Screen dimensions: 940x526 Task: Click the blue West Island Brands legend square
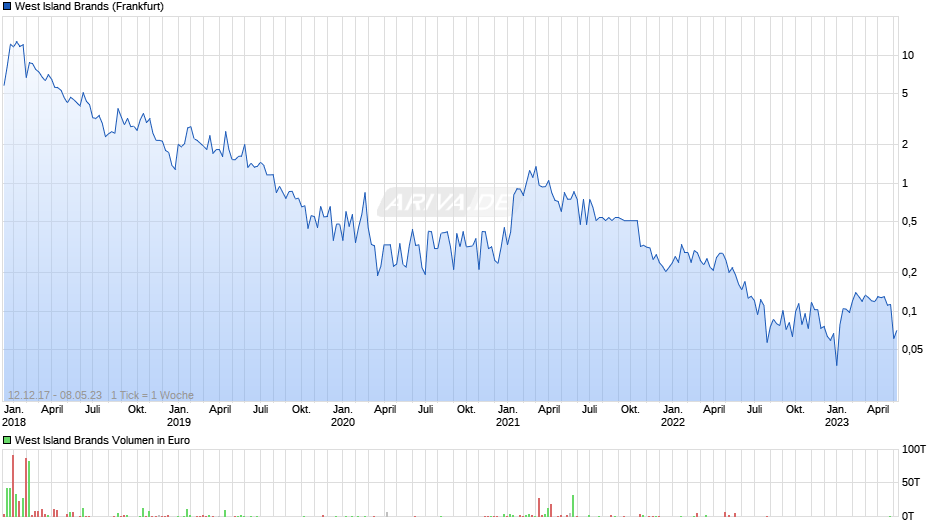[x=7, y=7]
